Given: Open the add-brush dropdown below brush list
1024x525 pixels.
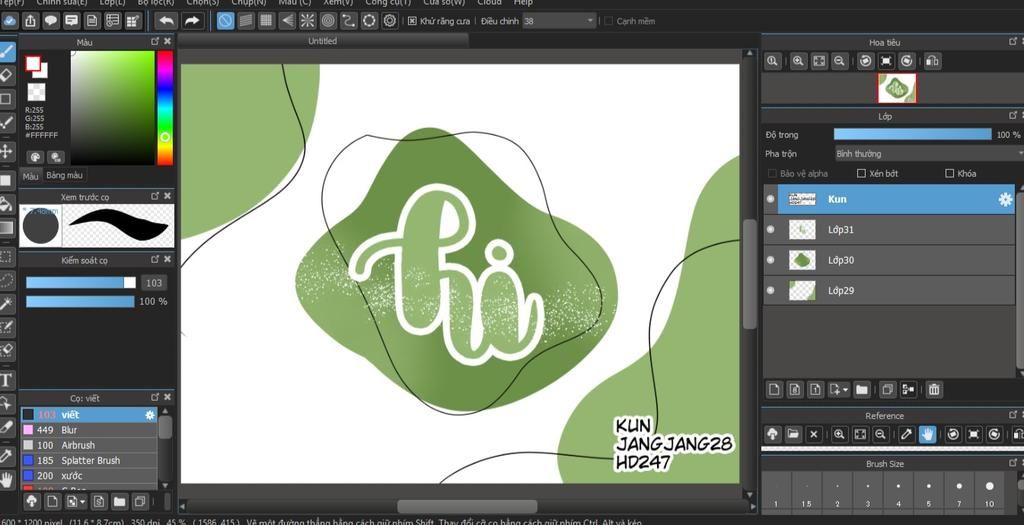Looking at the screenshot, I should (x=82, y=502).
